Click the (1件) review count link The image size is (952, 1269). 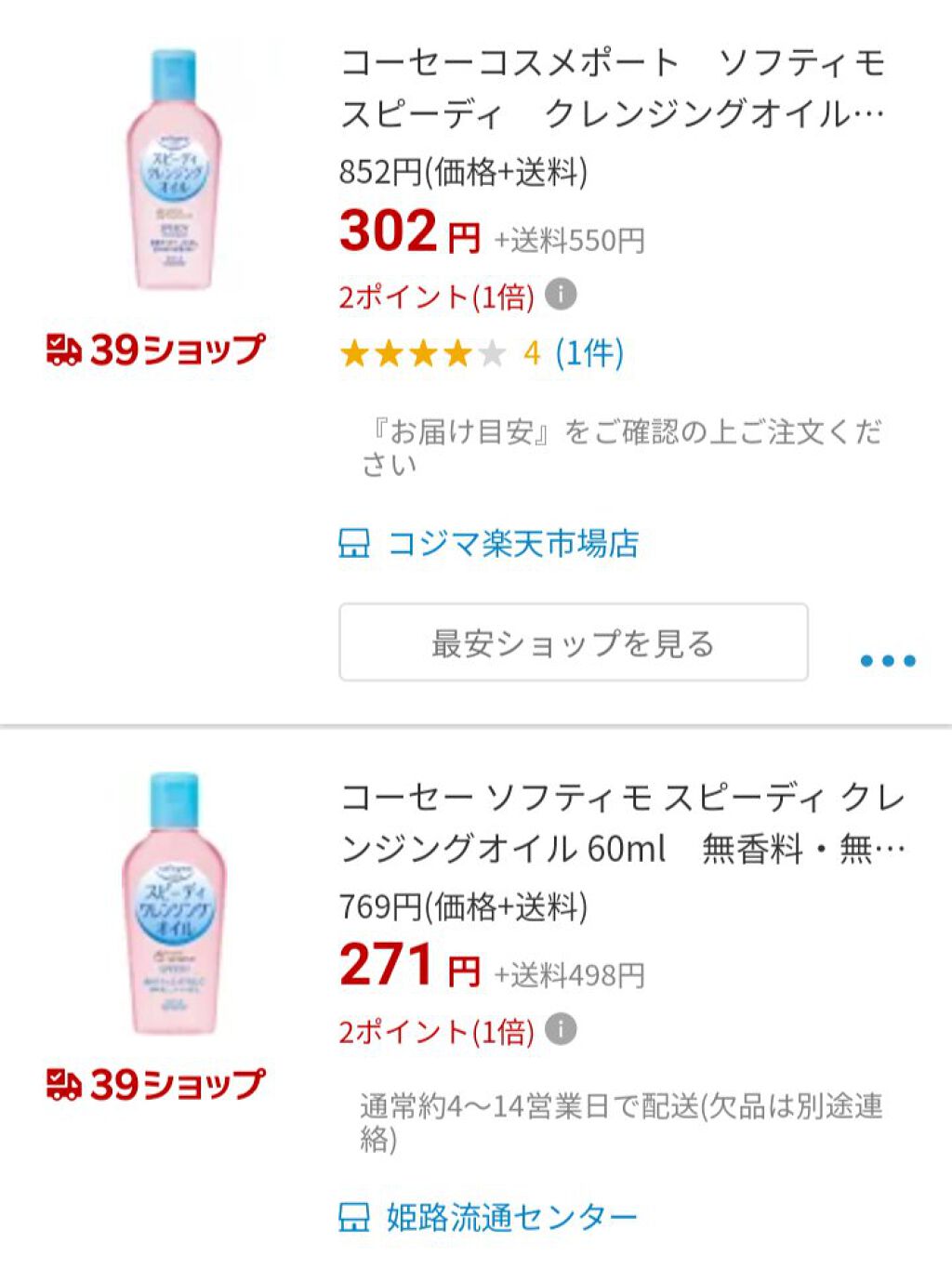588,352
